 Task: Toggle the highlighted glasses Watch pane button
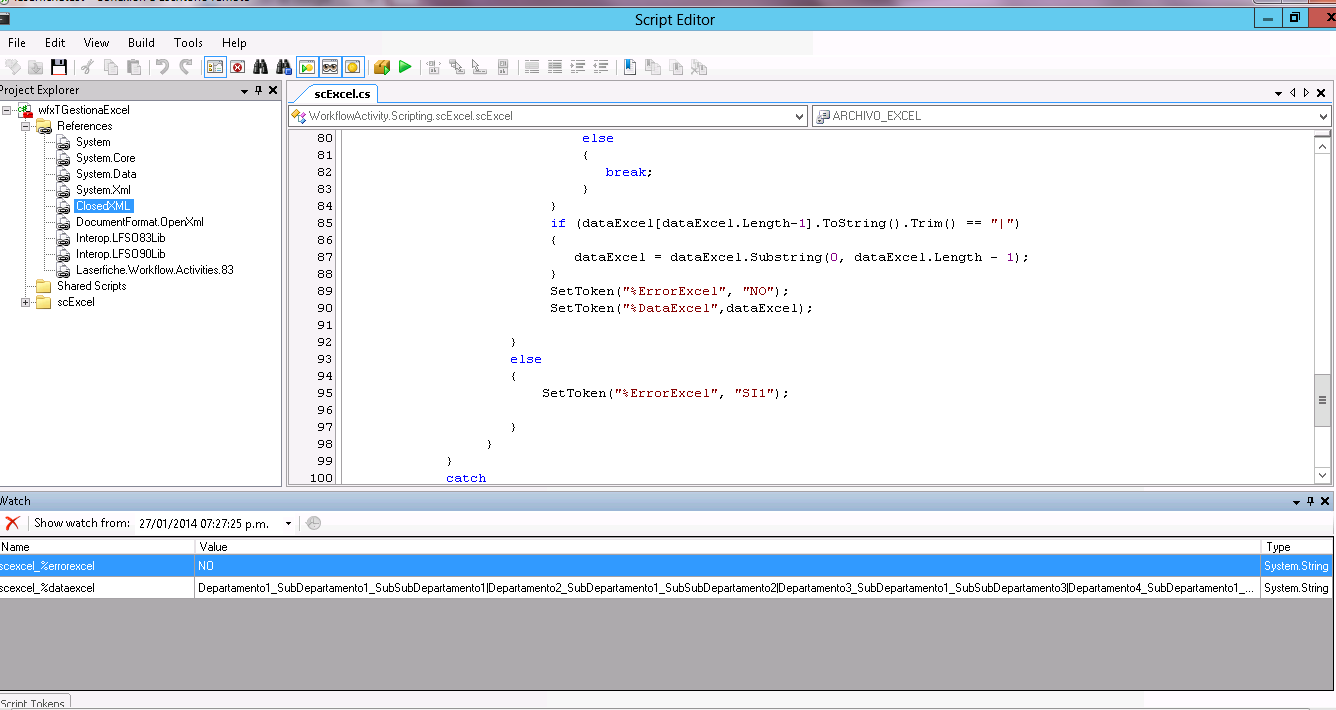click(x=329, y=67)
